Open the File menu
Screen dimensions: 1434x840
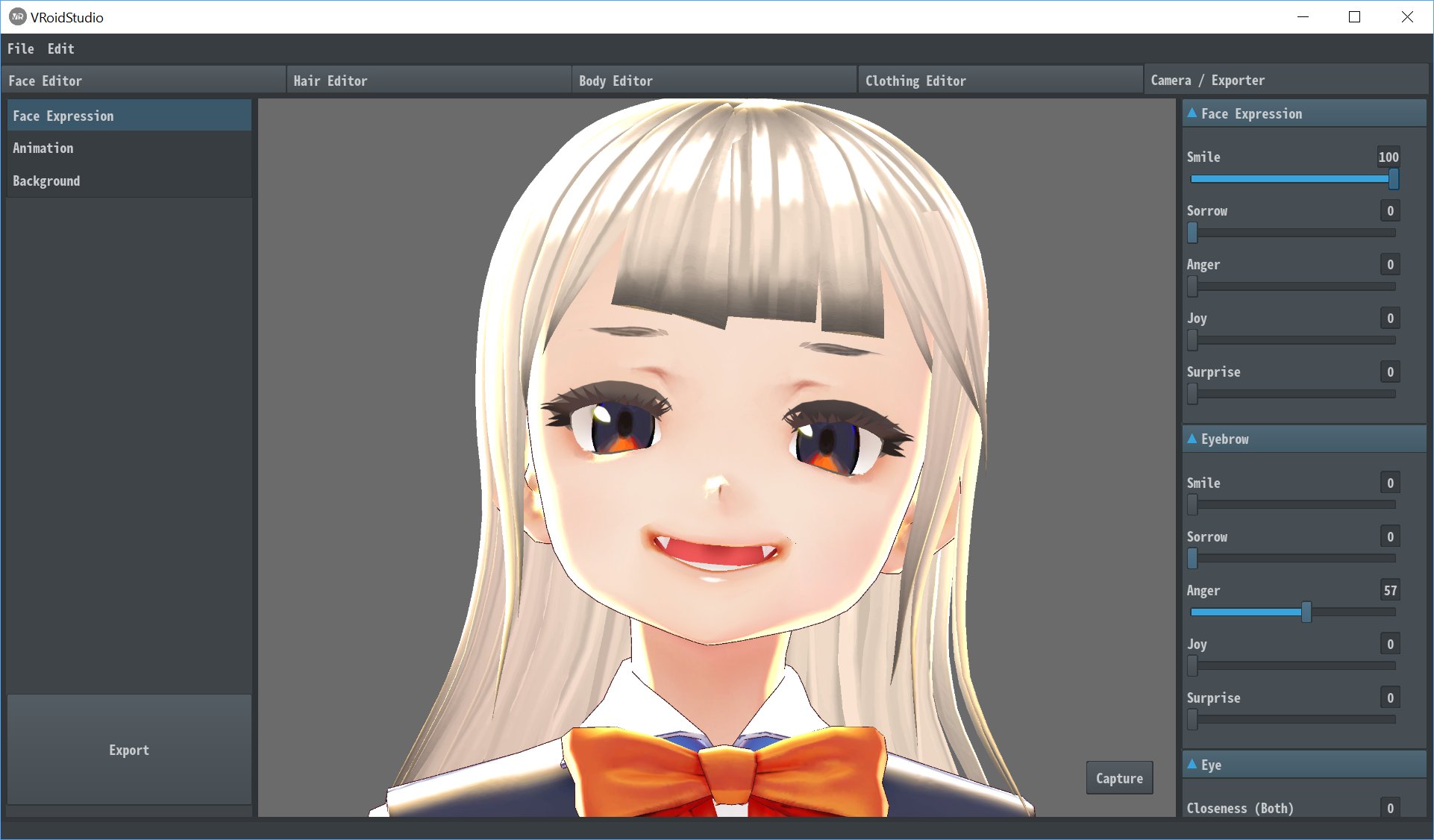coord(21,48)
